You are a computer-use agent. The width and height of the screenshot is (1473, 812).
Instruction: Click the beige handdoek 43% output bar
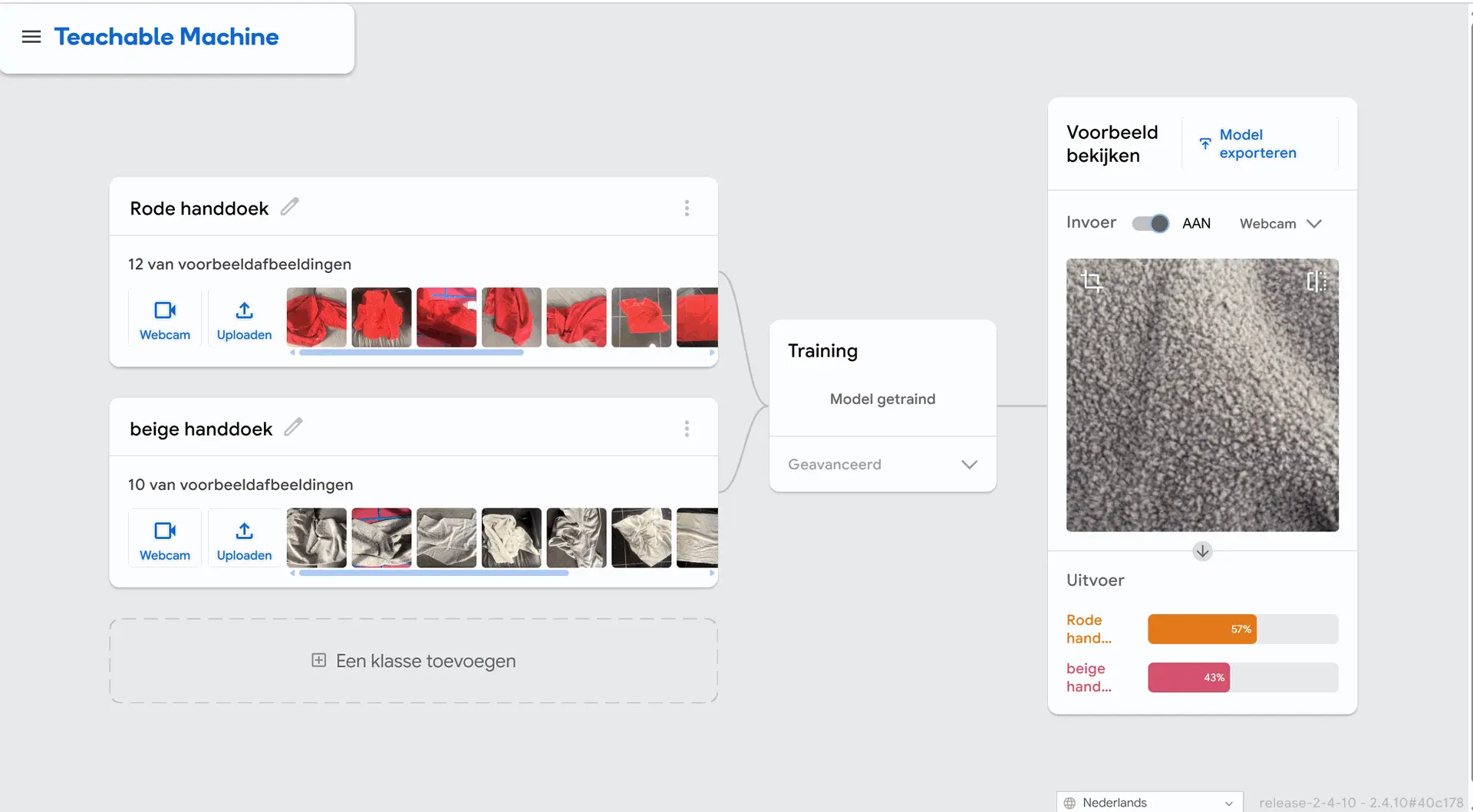[x=1243, y=678]
